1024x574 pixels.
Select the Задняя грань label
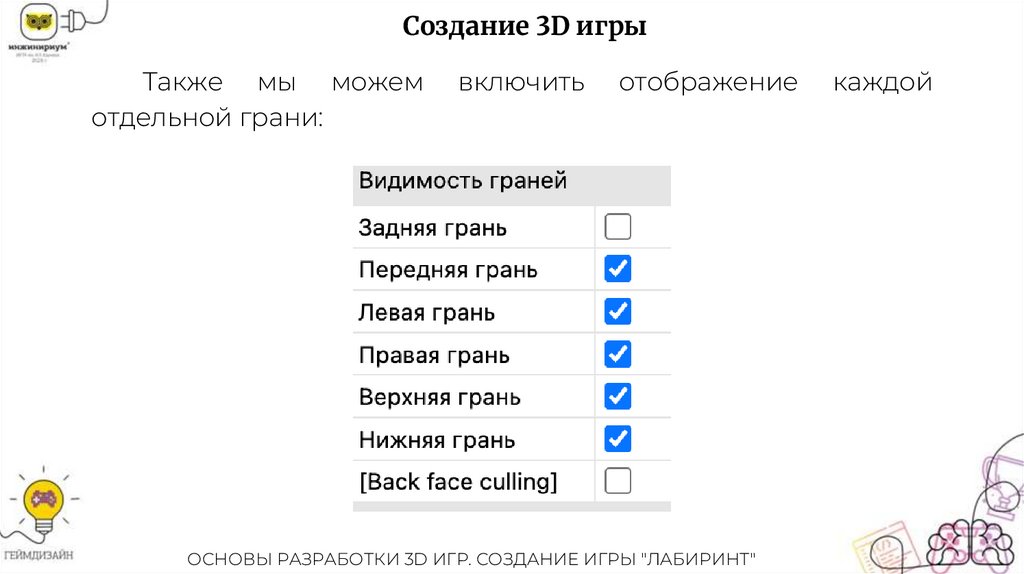click(432, 228)
